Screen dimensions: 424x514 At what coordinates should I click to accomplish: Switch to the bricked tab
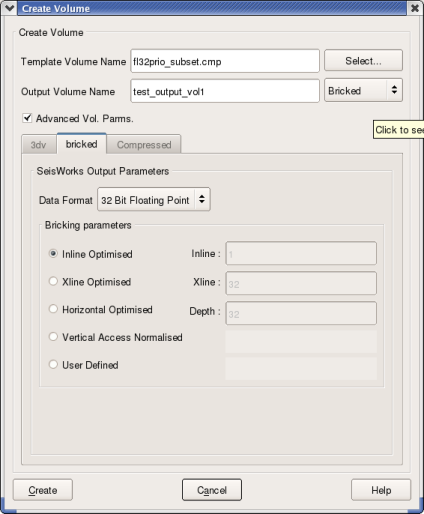tap(82, 144)
